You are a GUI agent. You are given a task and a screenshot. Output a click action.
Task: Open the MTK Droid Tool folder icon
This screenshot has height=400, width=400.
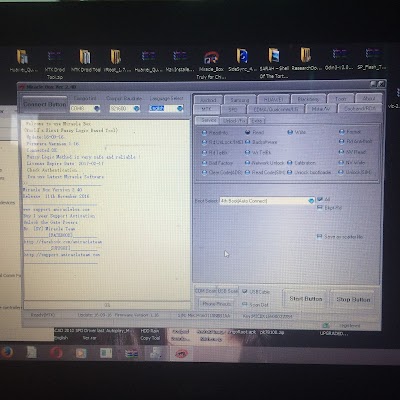pyautogui.click(x=85, y=61)
